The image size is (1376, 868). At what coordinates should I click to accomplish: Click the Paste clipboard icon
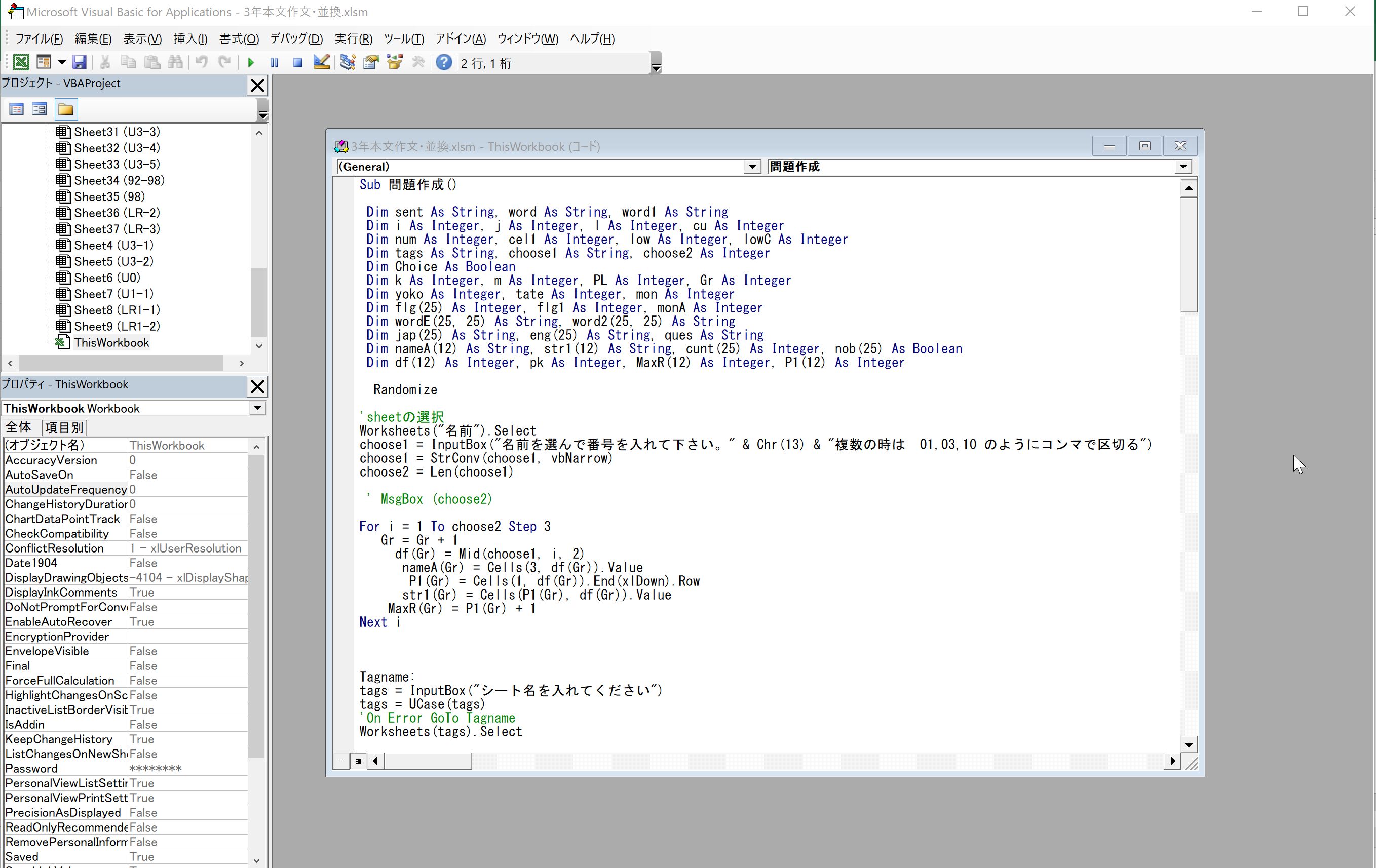point(152,62)
